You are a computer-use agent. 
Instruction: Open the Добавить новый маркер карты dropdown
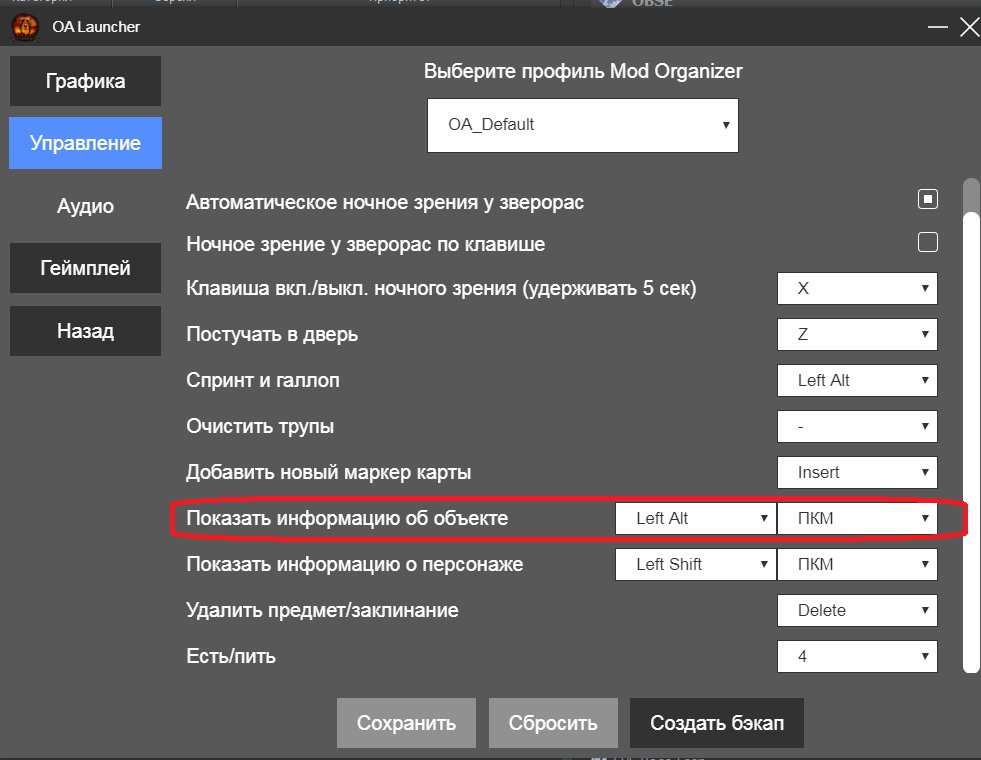(857, 472)
